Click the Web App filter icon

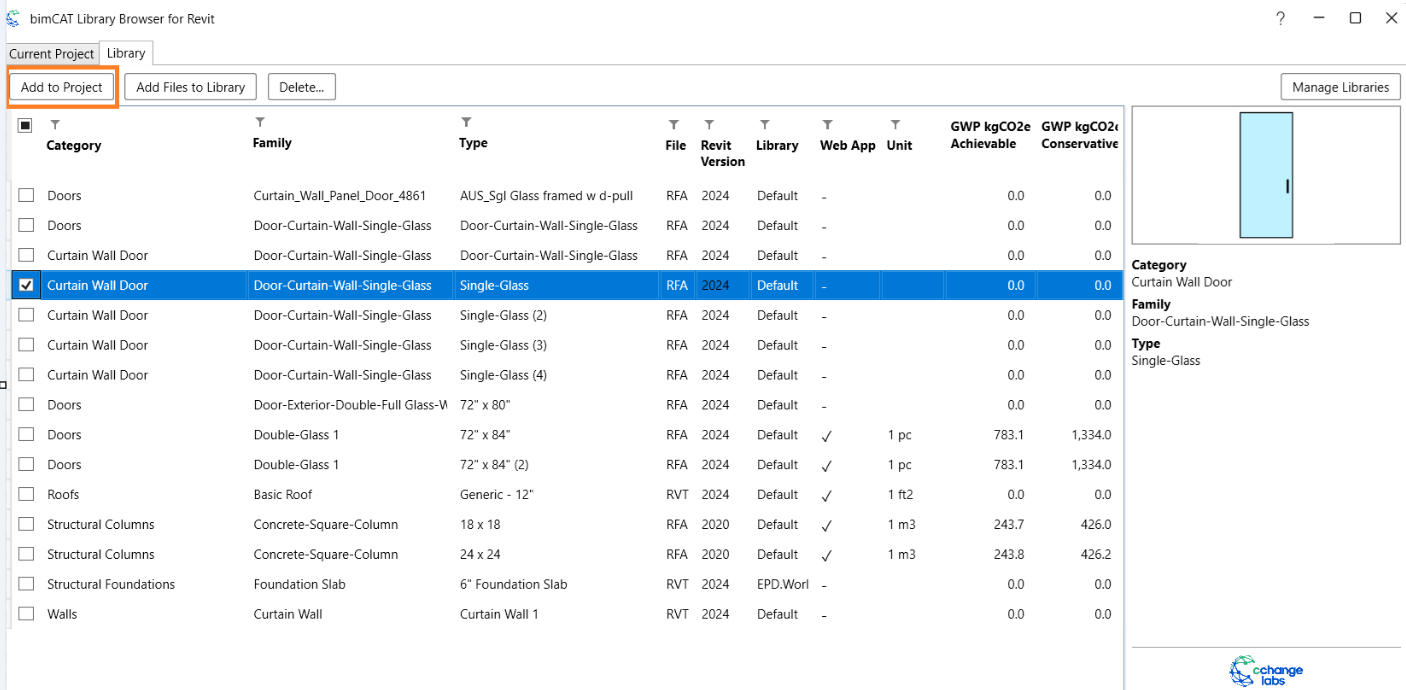coord(827,125)
